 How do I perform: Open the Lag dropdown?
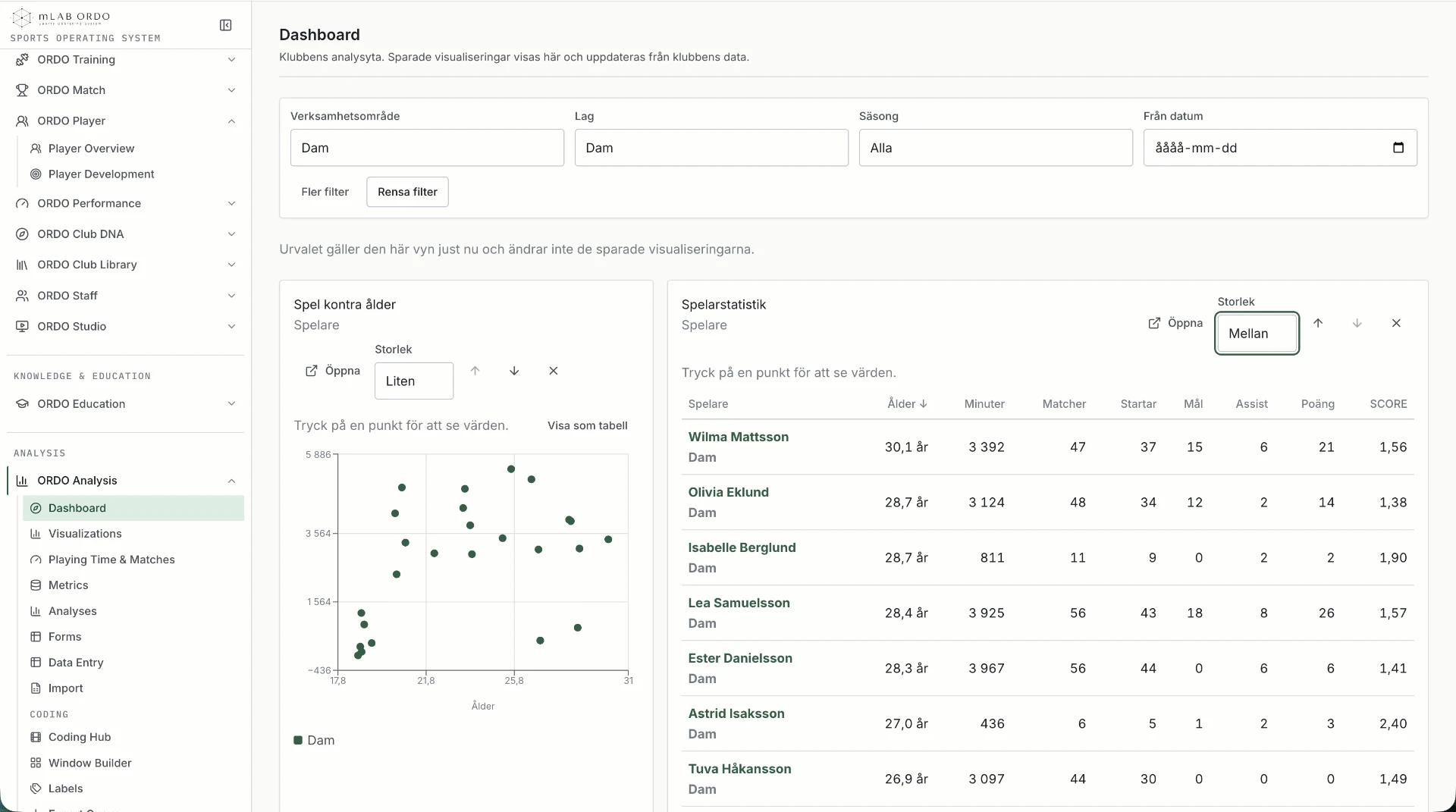coord(711,148)
